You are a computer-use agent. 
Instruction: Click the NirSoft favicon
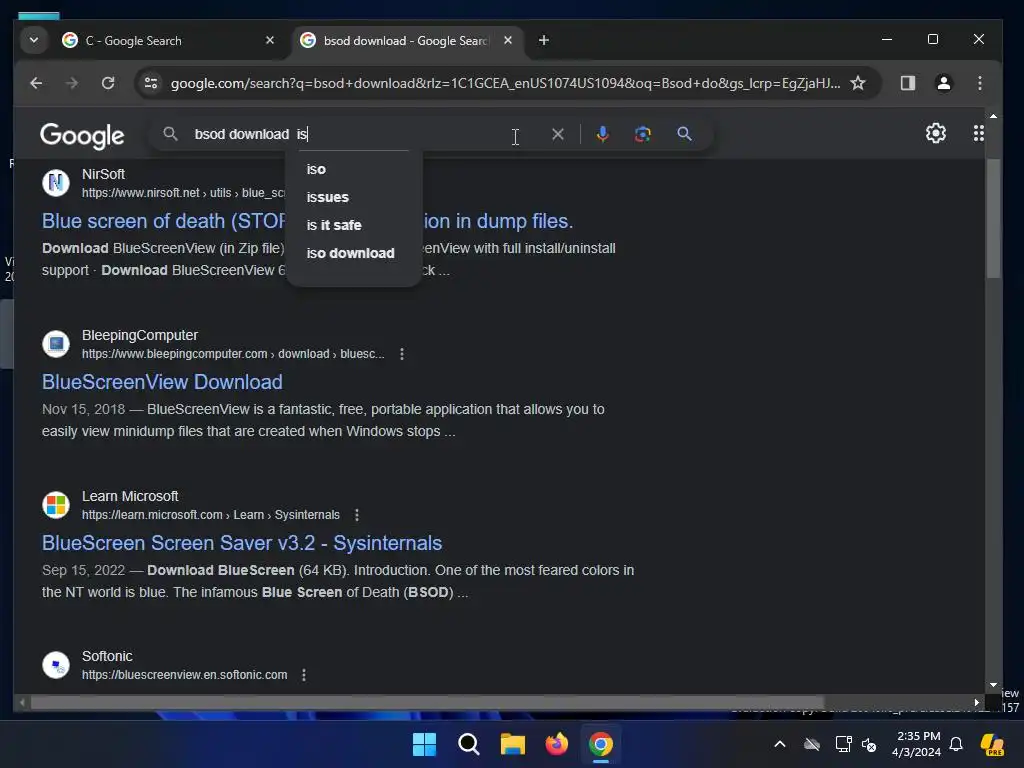click(x=56, y=183)
